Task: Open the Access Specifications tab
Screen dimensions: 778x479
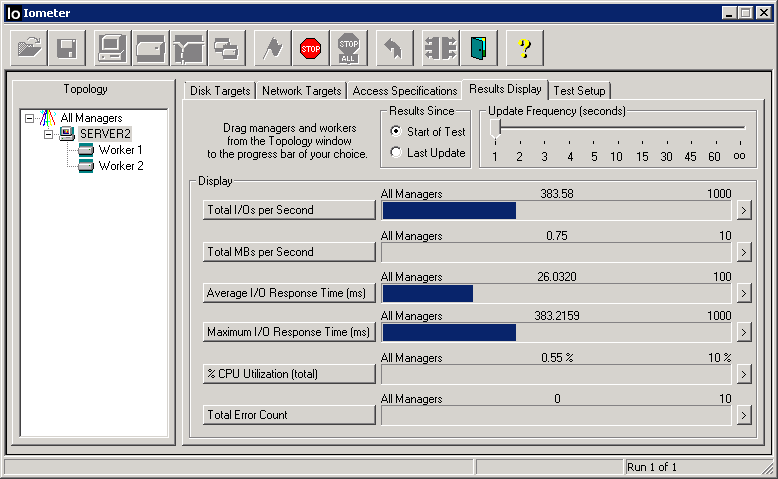Action: click(403, 91)
